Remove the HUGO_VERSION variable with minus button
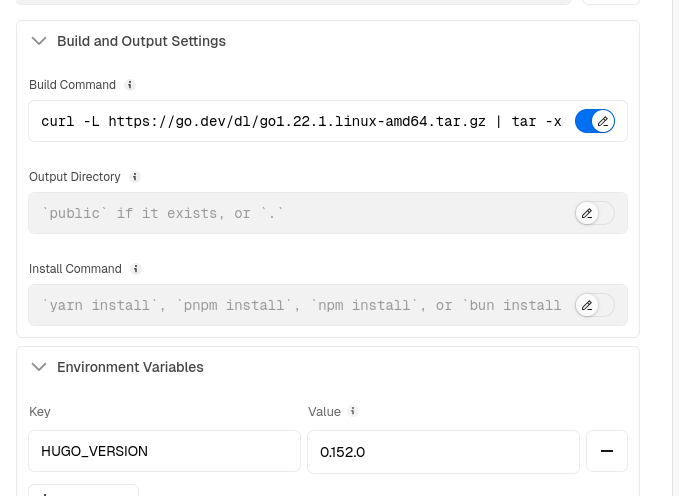This screenshot has height=496, width=679. [x=606, y=451]
